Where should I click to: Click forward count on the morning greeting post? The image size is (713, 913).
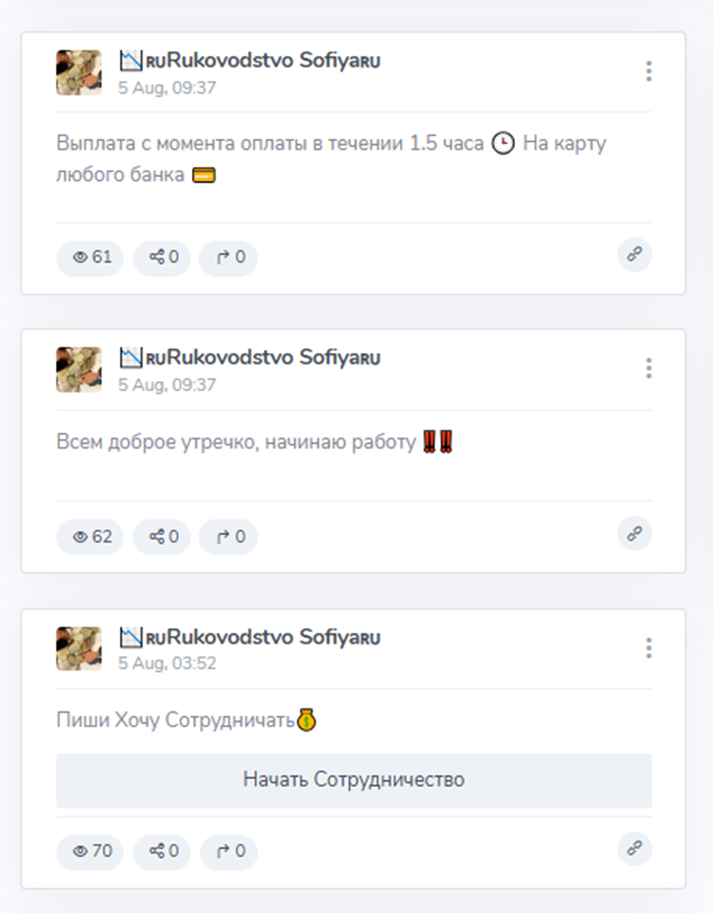(228, 536)
